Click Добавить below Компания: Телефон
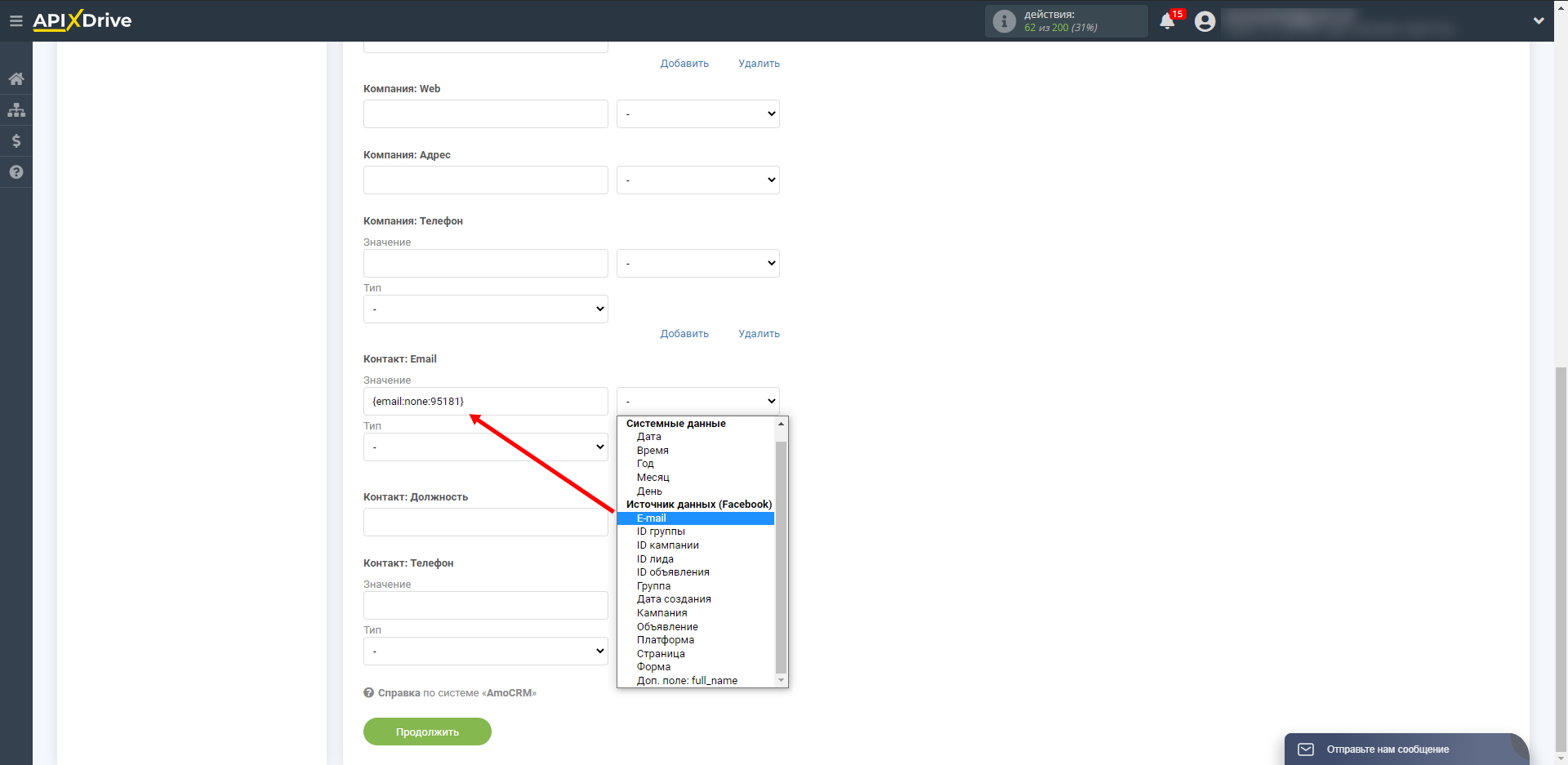1568x765 pixels. tap(684, 334)
